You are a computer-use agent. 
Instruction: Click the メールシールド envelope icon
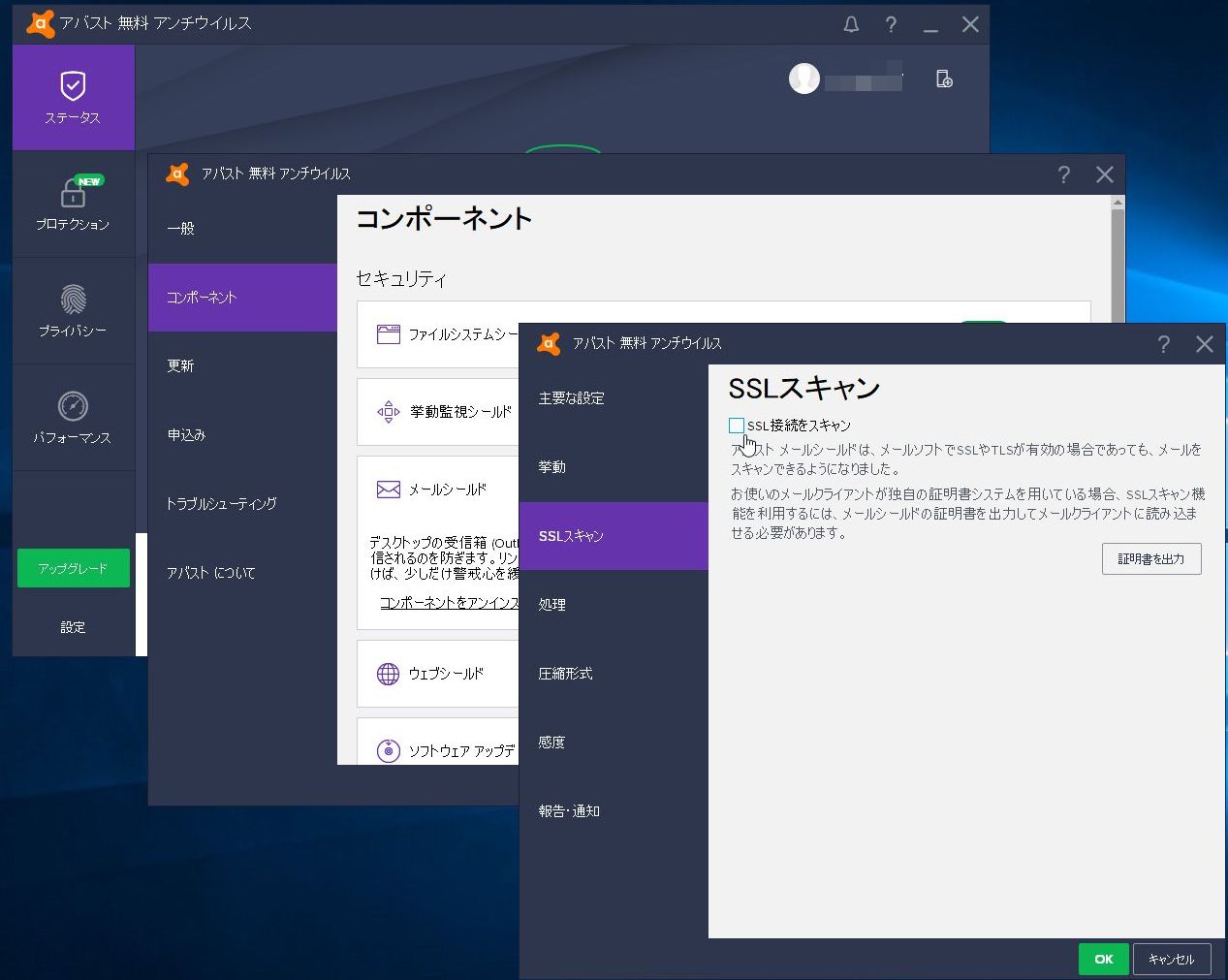click(388, 490)
